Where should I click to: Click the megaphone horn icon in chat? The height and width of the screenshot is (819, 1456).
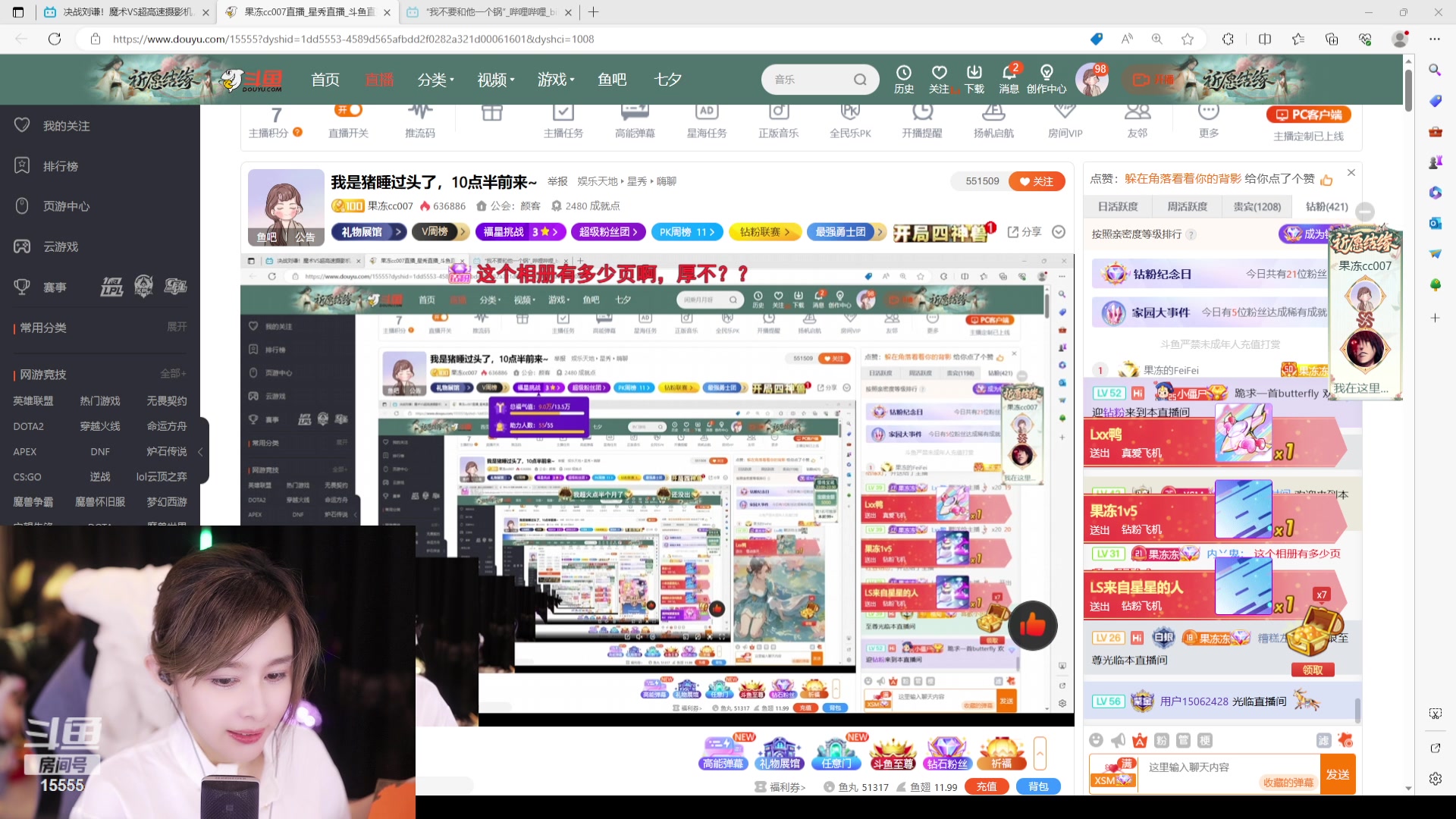(x=1118, y=740)
